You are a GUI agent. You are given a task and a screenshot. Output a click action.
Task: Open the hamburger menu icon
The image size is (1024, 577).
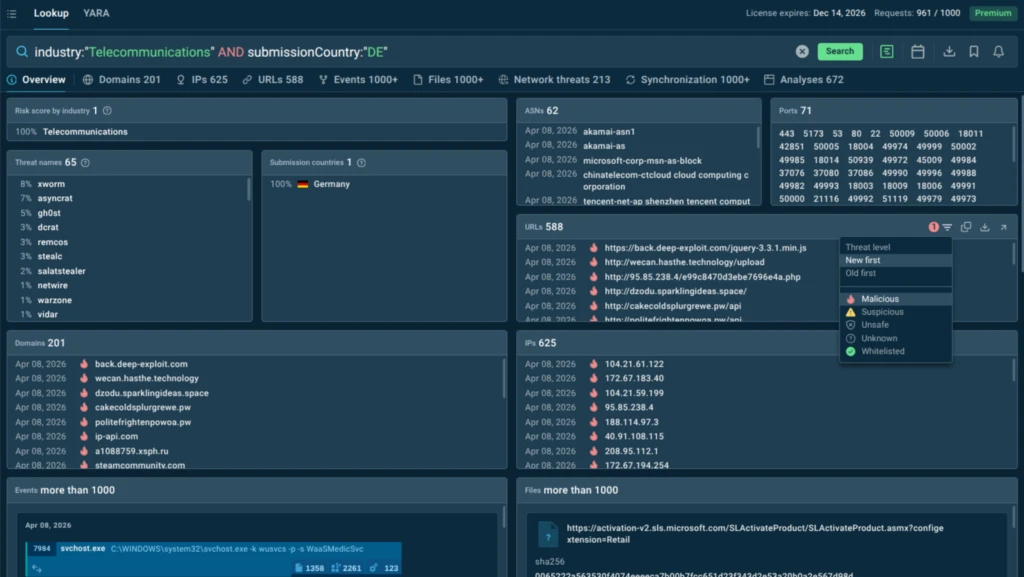[x=12, y=14]
